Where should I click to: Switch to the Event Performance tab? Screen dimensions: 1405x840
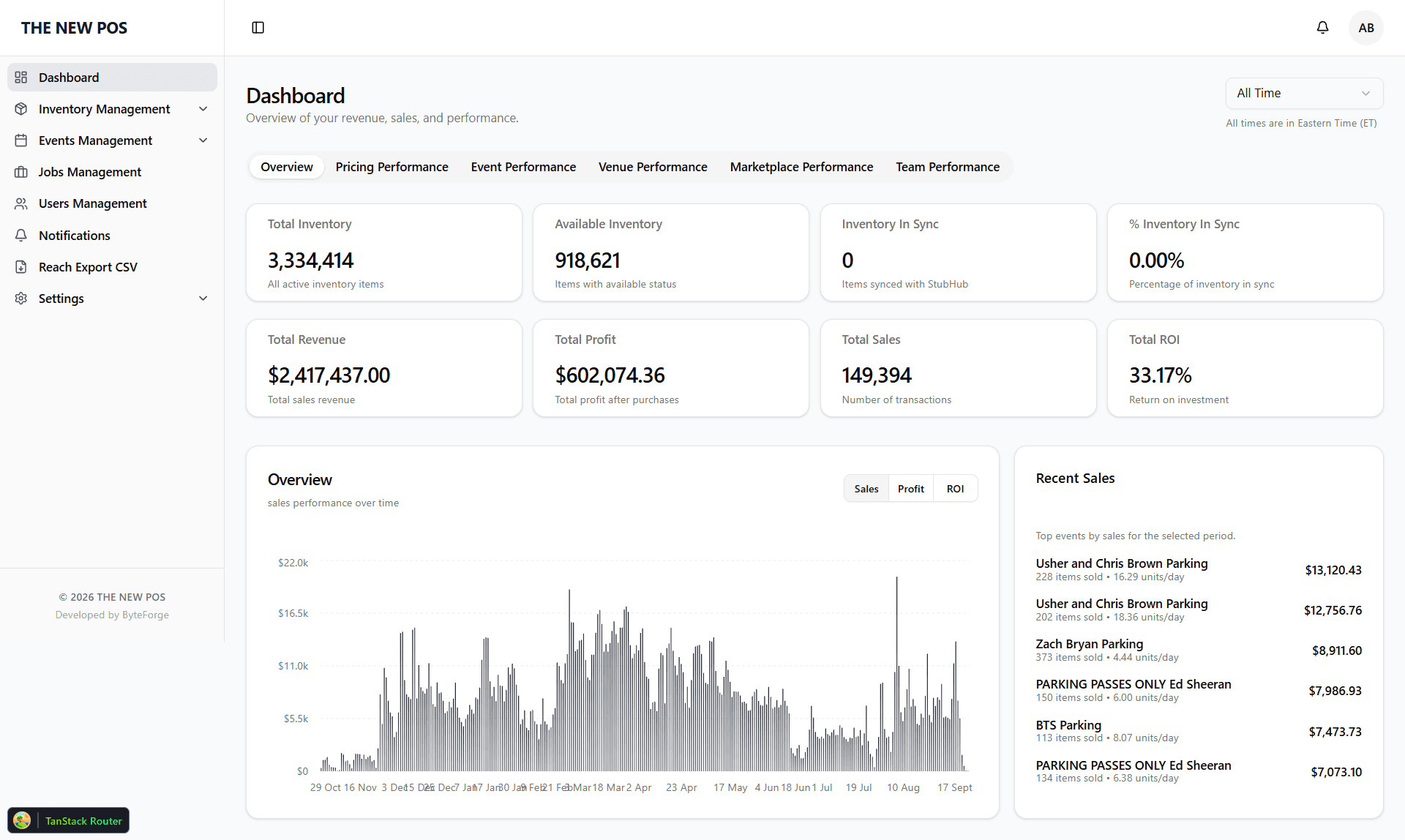click(523, 167)
